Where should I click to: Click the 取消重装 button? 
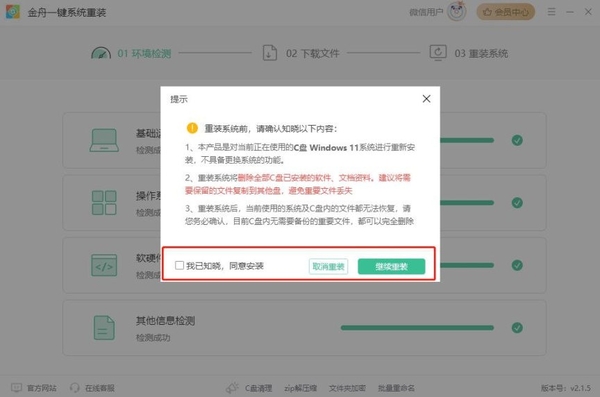click(x=328, y=266)
